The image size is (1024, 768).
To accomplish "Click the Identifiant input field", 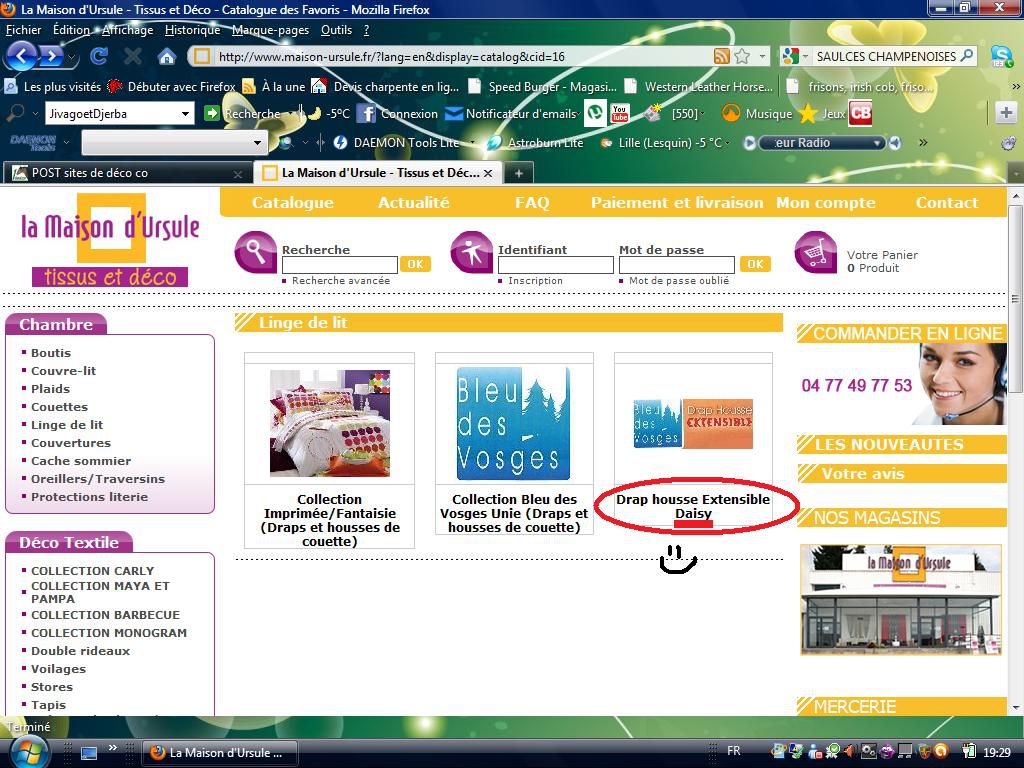I will [555, 265].
